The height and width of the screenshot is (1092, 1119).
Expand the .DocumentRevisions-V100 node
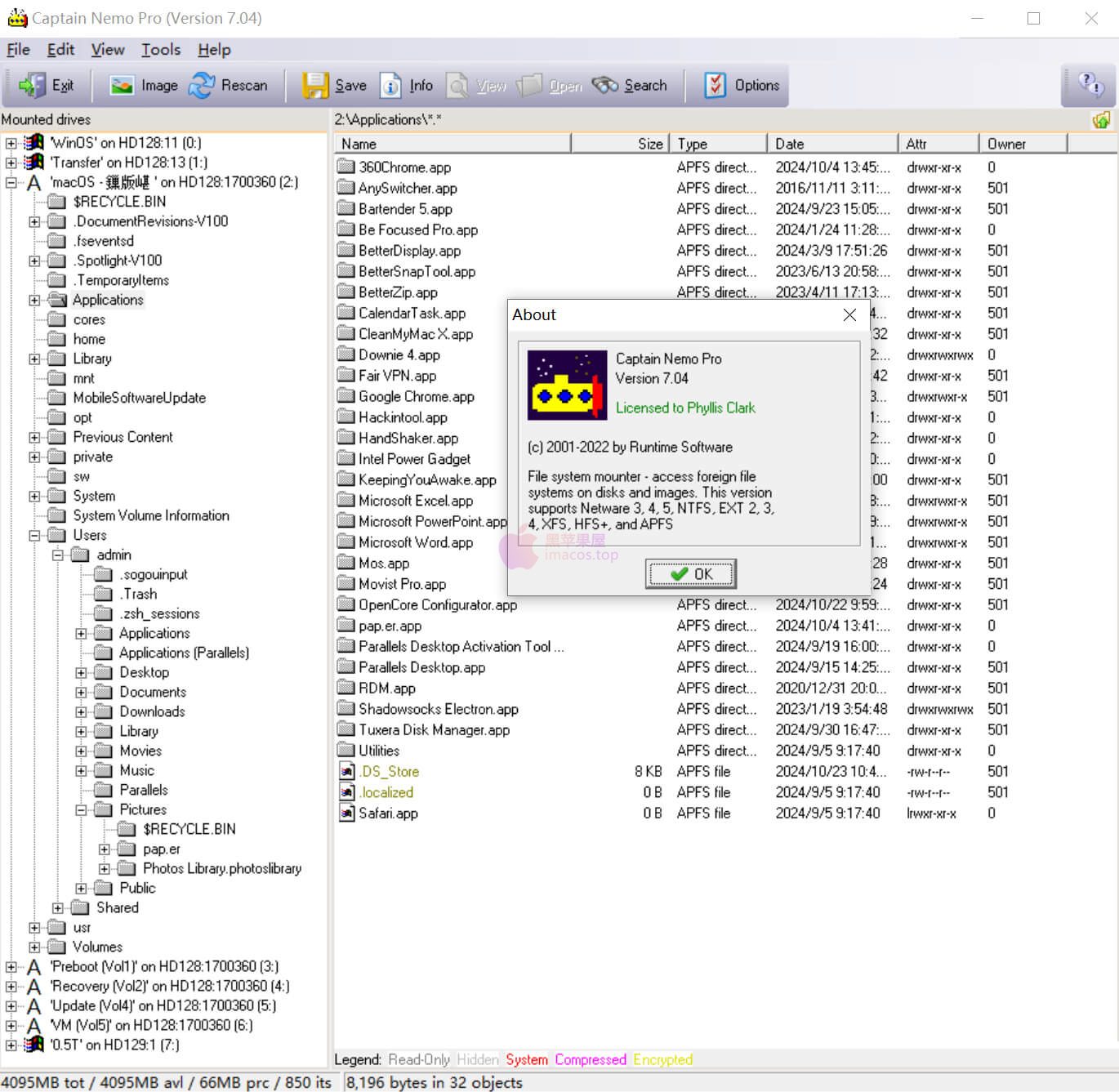(35, 221)
